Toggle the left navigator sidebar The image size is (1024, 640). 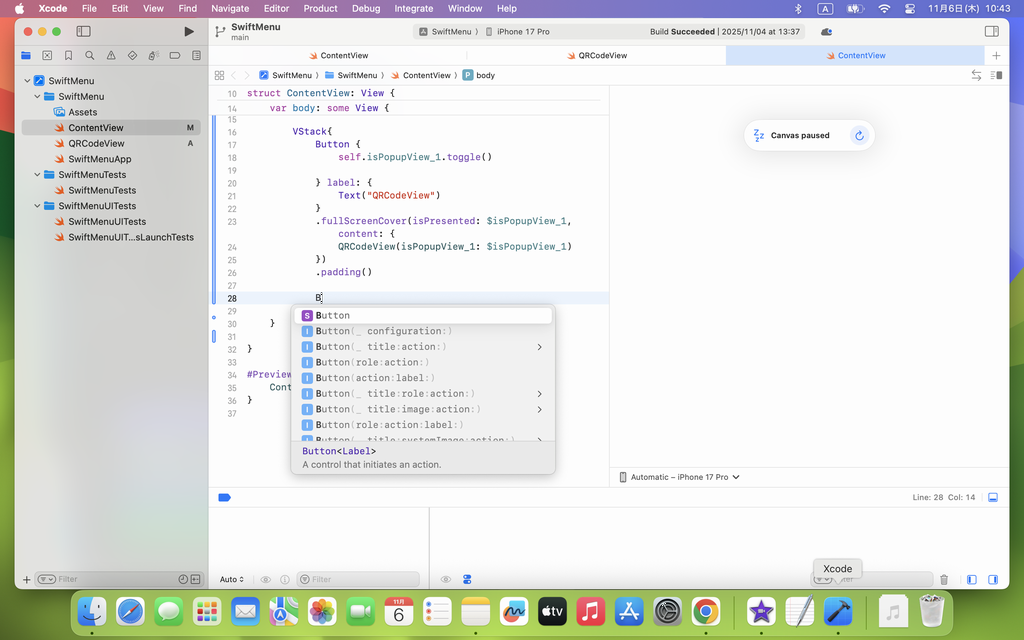pyautogui.click(x=85, y=32)
